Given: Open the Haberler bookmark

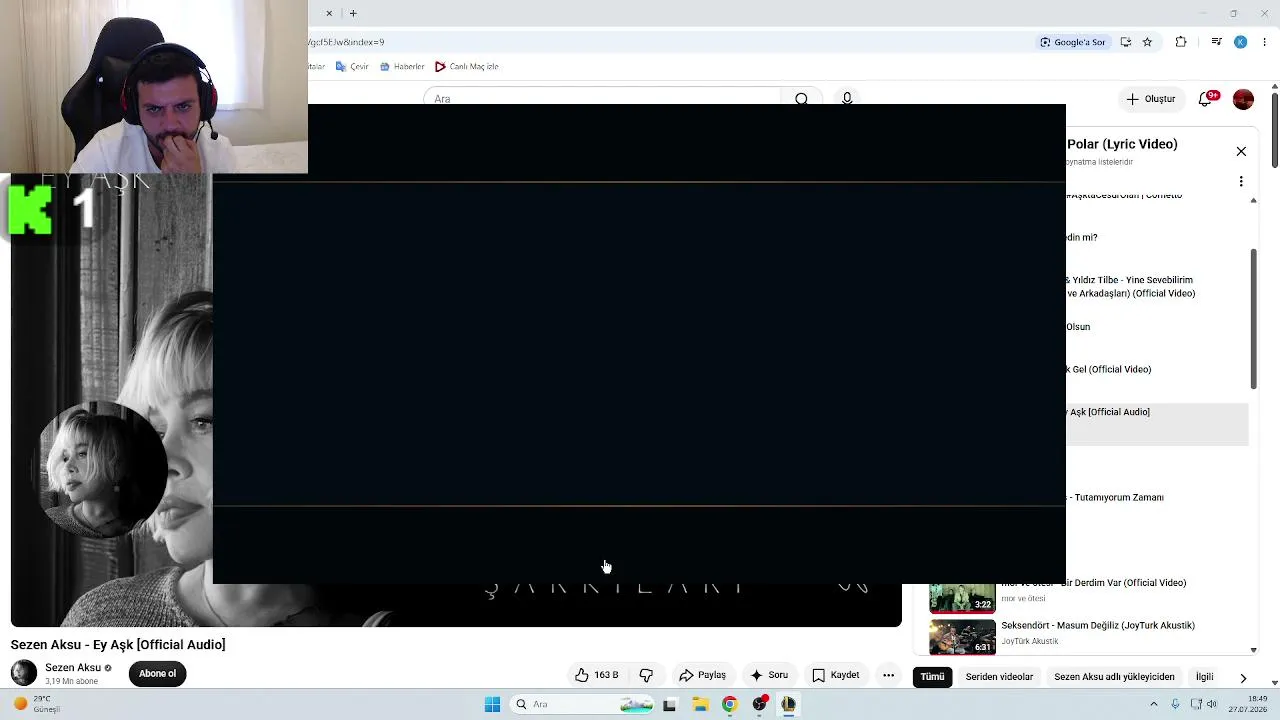Looking at the screenshot, I should coord(402,66).
